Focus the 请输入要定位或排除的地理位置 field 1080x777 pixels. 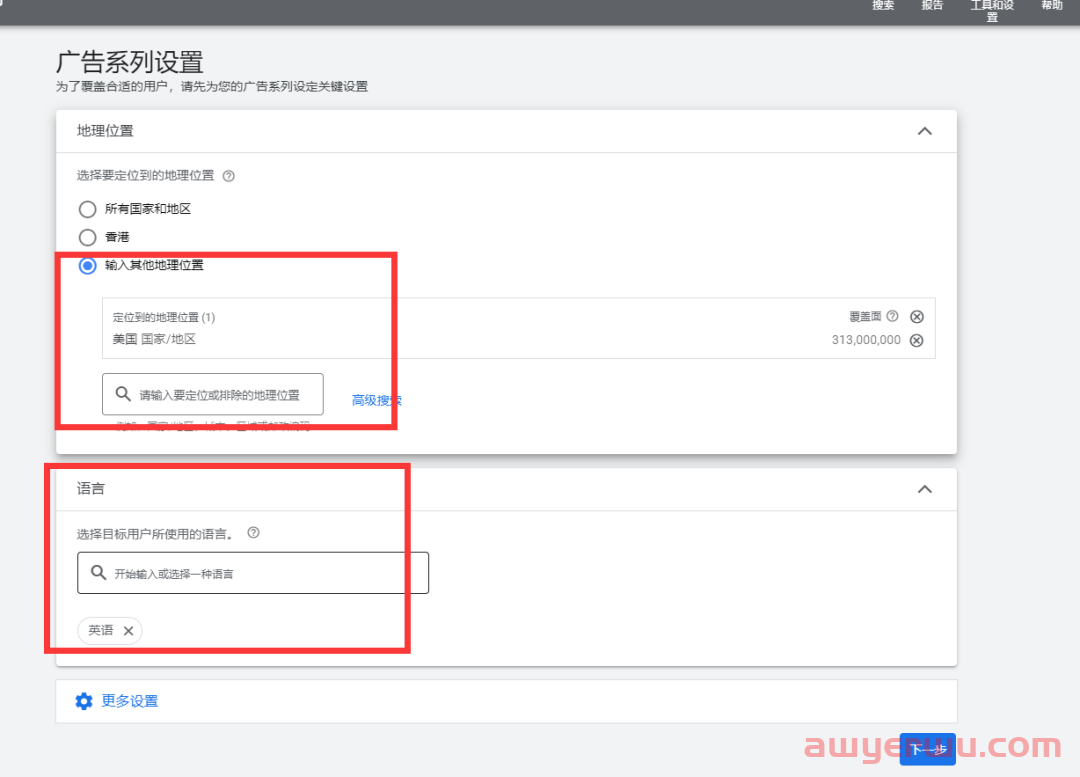click(213, 395)
